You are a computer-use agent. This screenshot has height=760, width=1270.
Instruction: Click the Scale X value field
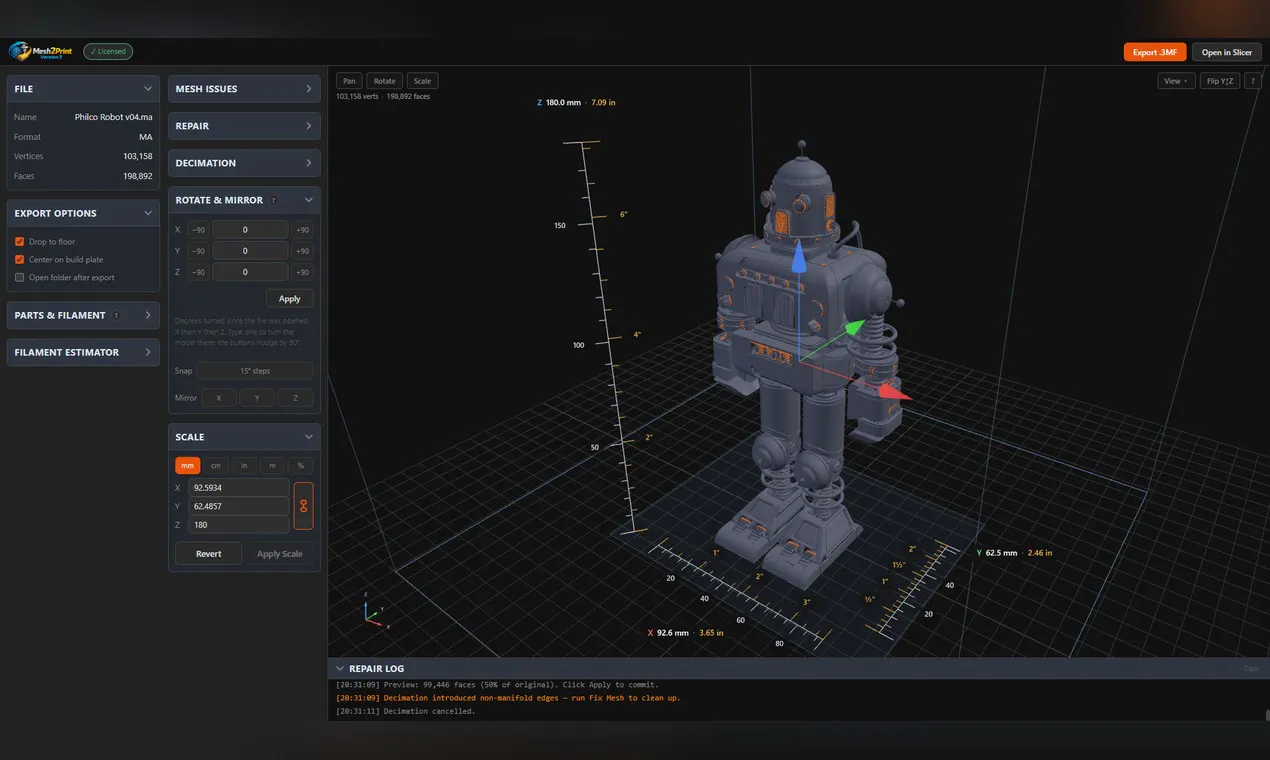point(239,488)
